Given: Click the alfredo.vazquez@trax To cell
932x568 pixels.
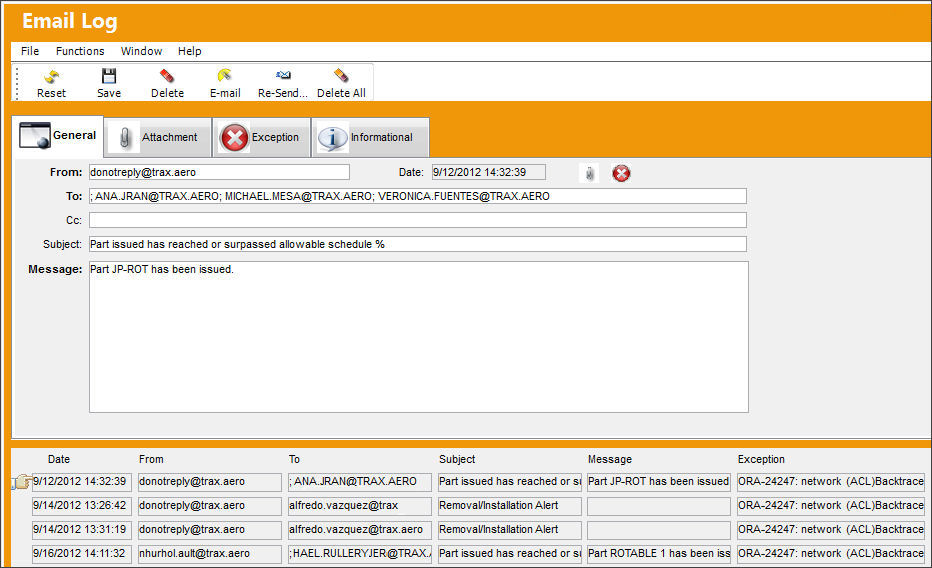Looking at the screenshot, I should (360, 506).
